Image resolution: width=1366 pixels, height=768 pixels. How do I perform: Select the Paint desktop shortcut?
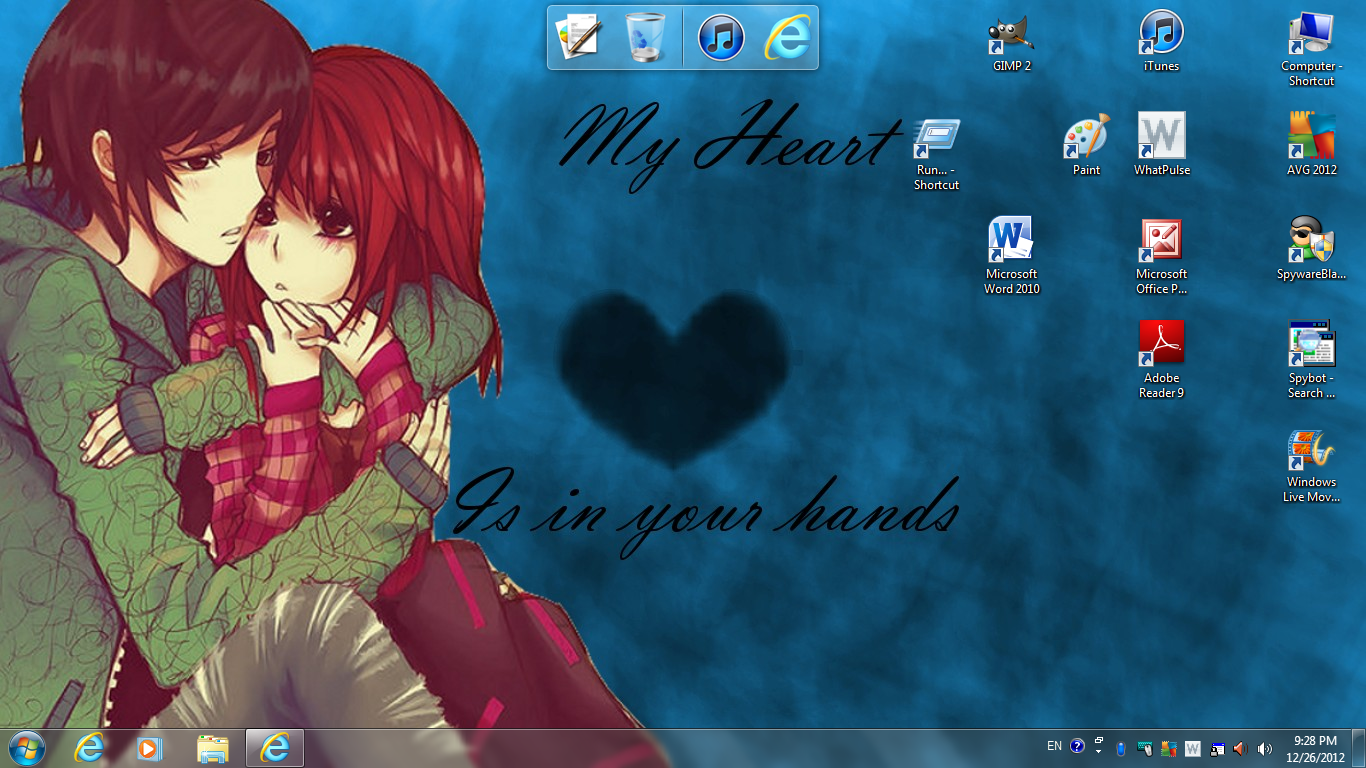[1087, 146]
